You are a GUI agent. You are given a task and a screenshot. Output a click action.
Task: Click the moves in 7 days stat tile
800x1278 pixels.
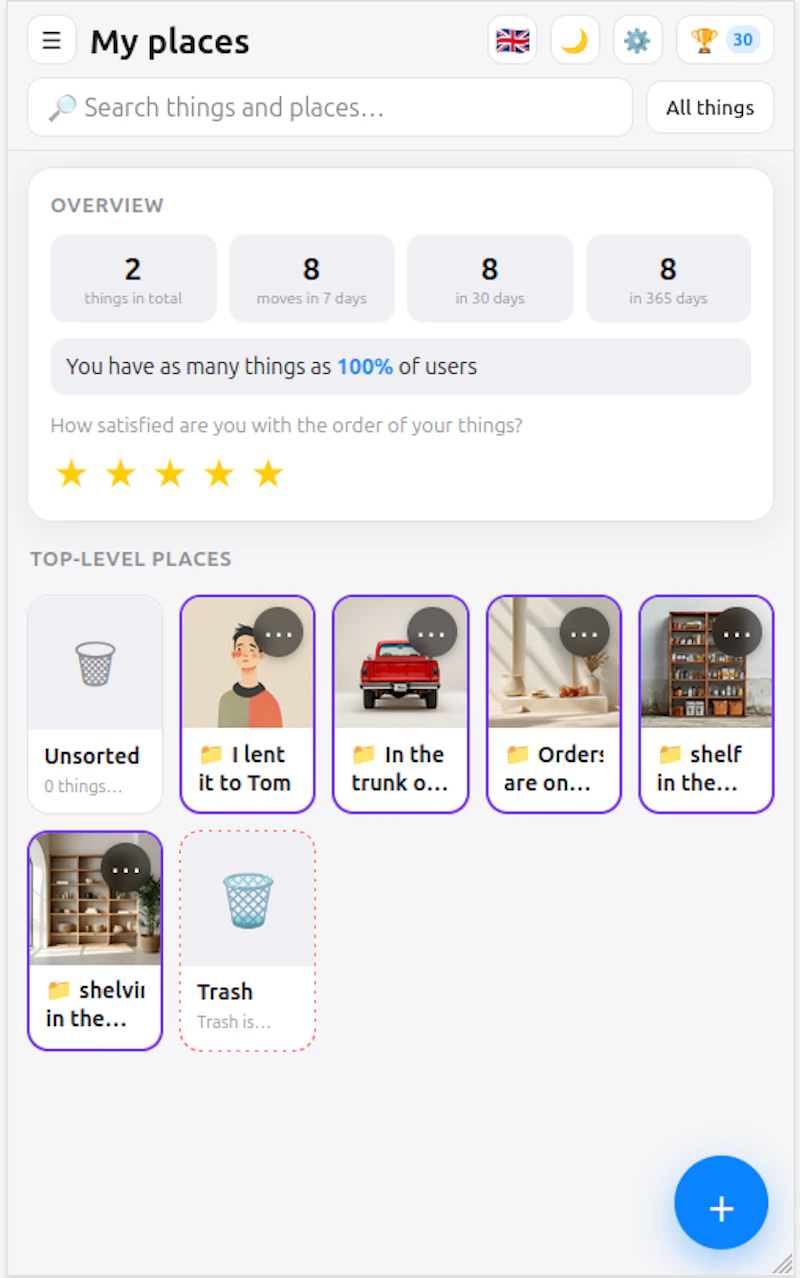(312, 279)
